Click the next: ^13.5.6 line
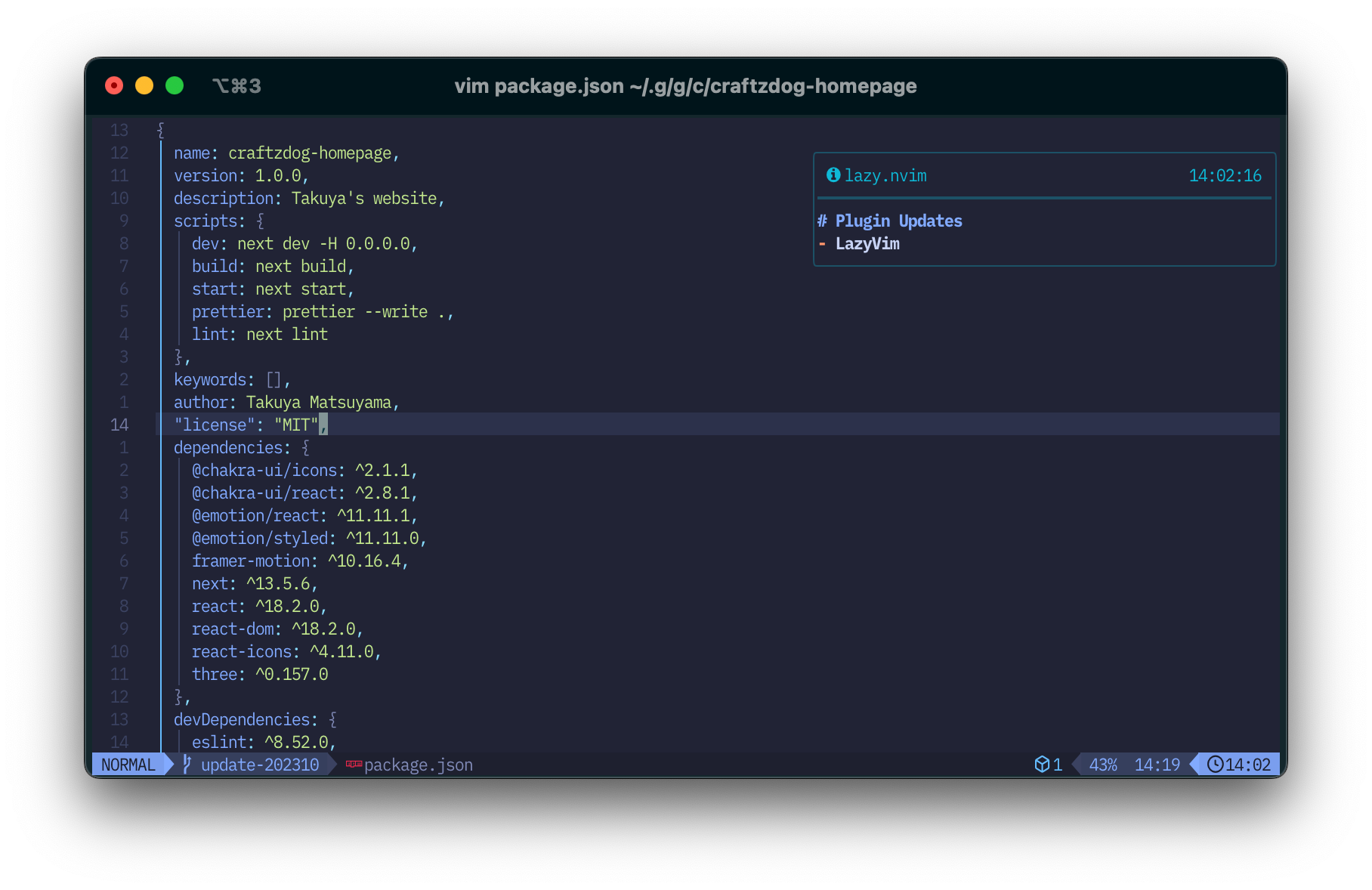 pos(255,583)
